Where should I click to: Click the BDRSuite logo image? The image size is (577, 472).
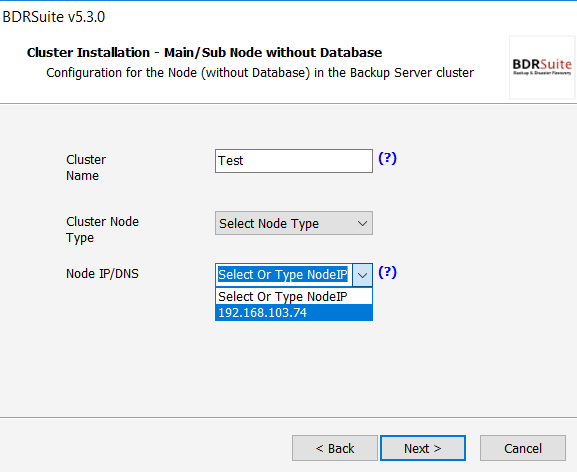click(x=542, y=67)
